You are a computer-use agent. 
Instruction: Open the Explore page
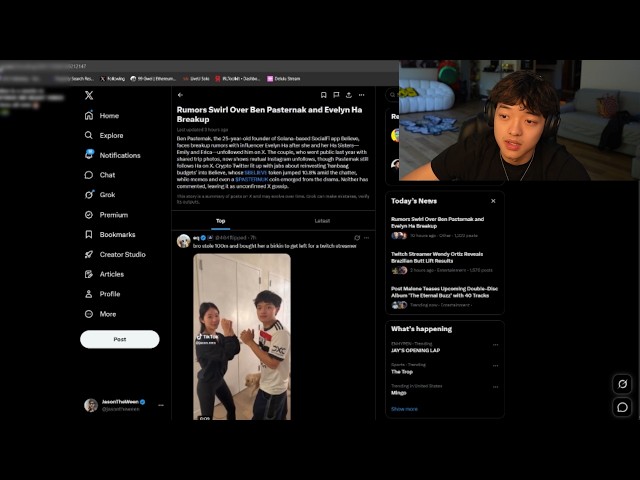pos(104,135)
